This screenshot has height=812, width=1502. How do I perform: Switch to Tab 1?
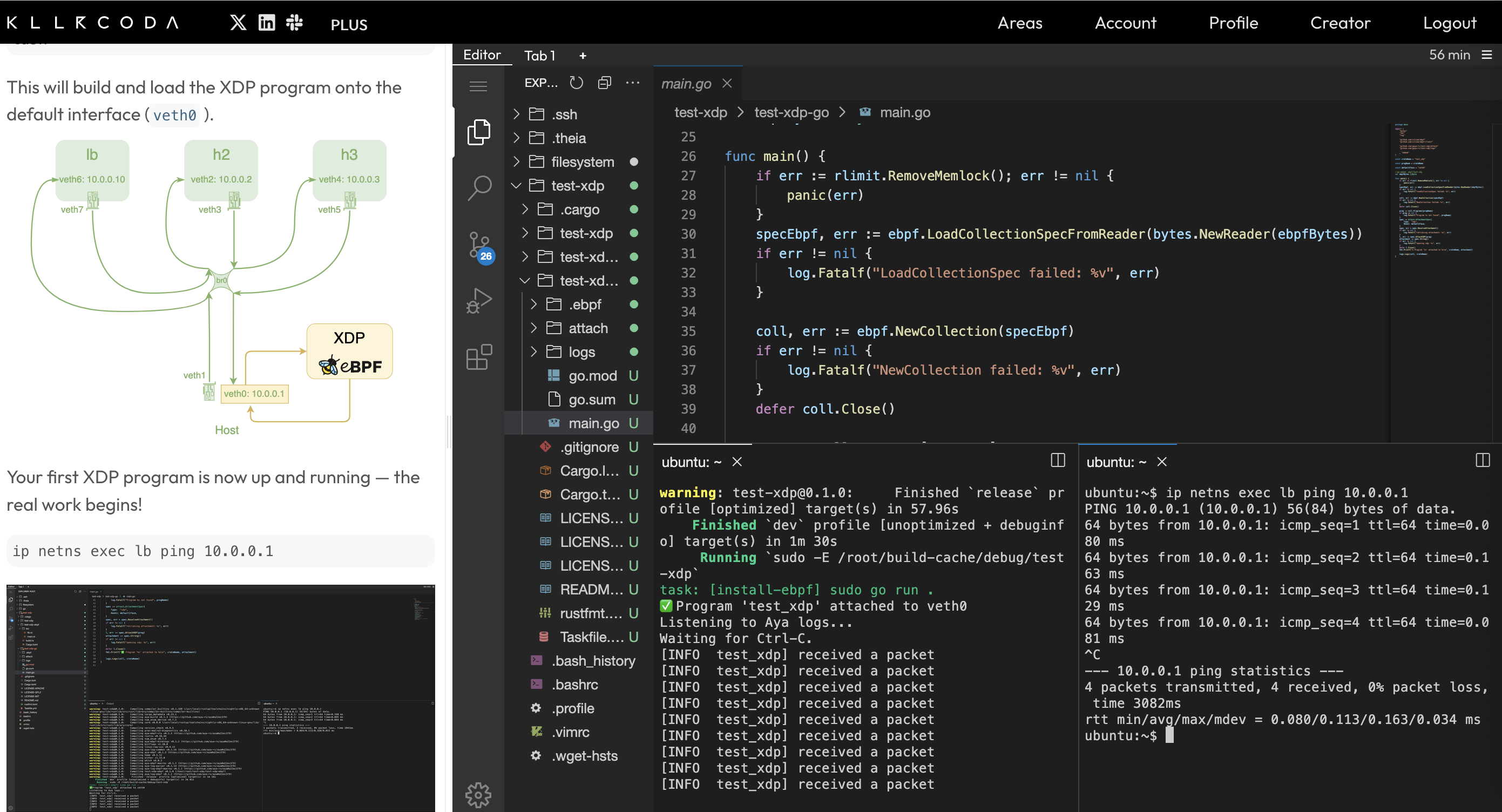(x=539, y=56)
